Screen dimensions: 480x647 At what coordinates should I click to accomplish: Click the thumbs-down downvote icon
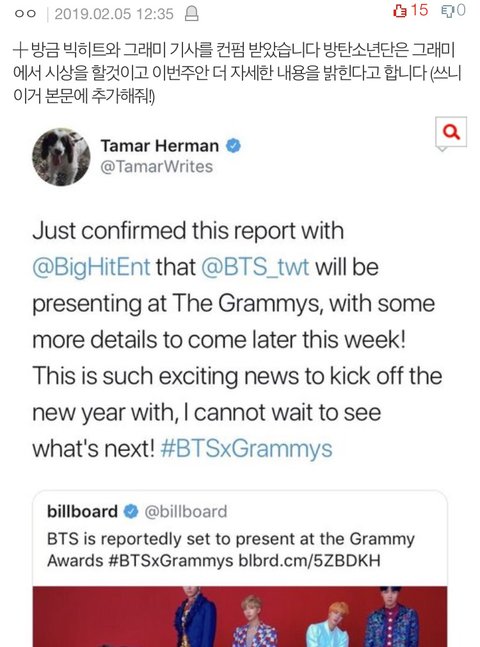click(x=447, y=11)
